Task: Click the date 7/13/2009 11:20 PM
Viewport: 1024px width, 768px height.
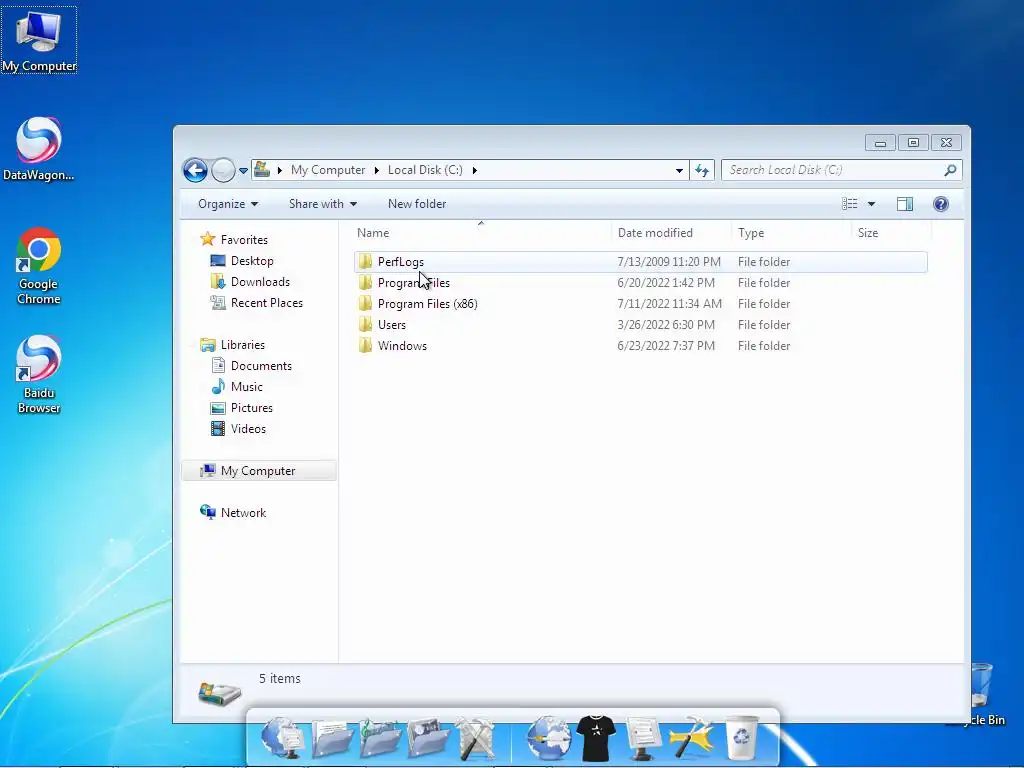Action: pyautogui.click(x=669, y=262)
